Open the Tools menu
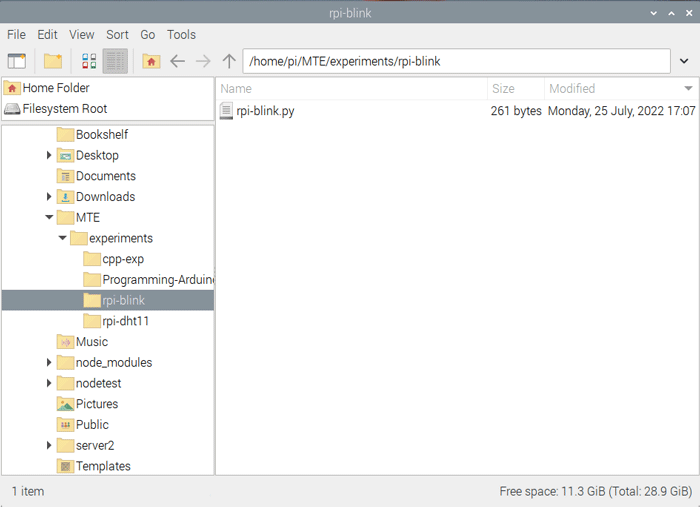The height and width of the screenshot is (507, 700). pyautogui.click(x=181, y=35)
